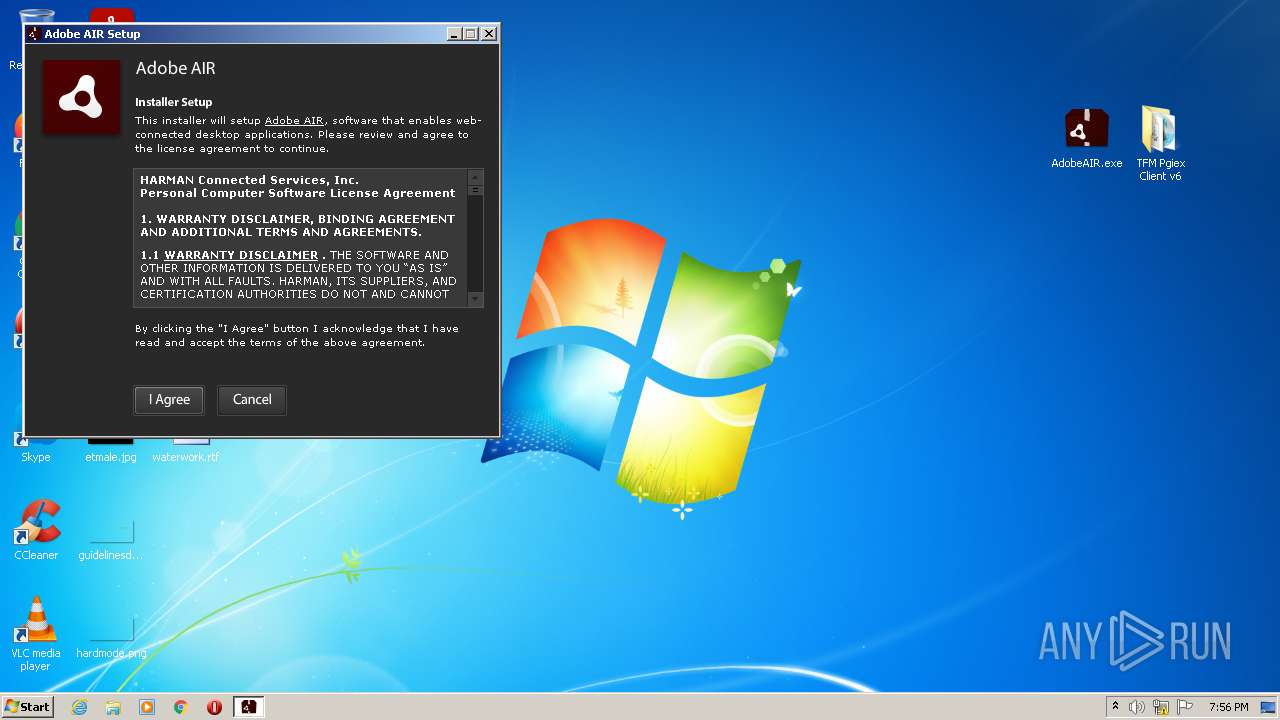
Task: Launch Internet Explorer from taskbar
Action: click(x=79, y=707)
